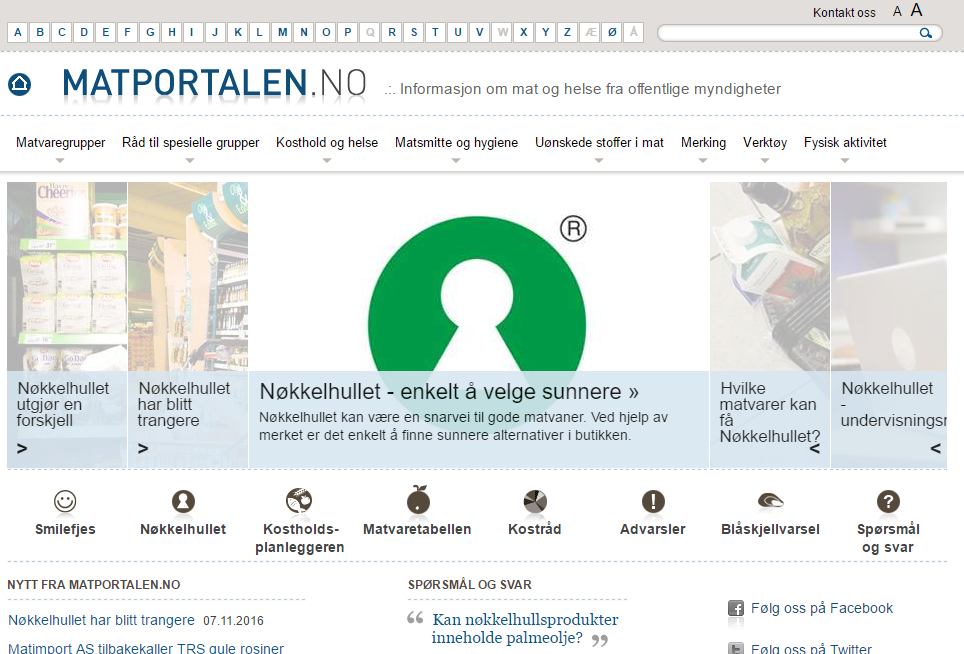Select Nøkkelhullet har blitt trangere slide

click(x=188, y=325)
